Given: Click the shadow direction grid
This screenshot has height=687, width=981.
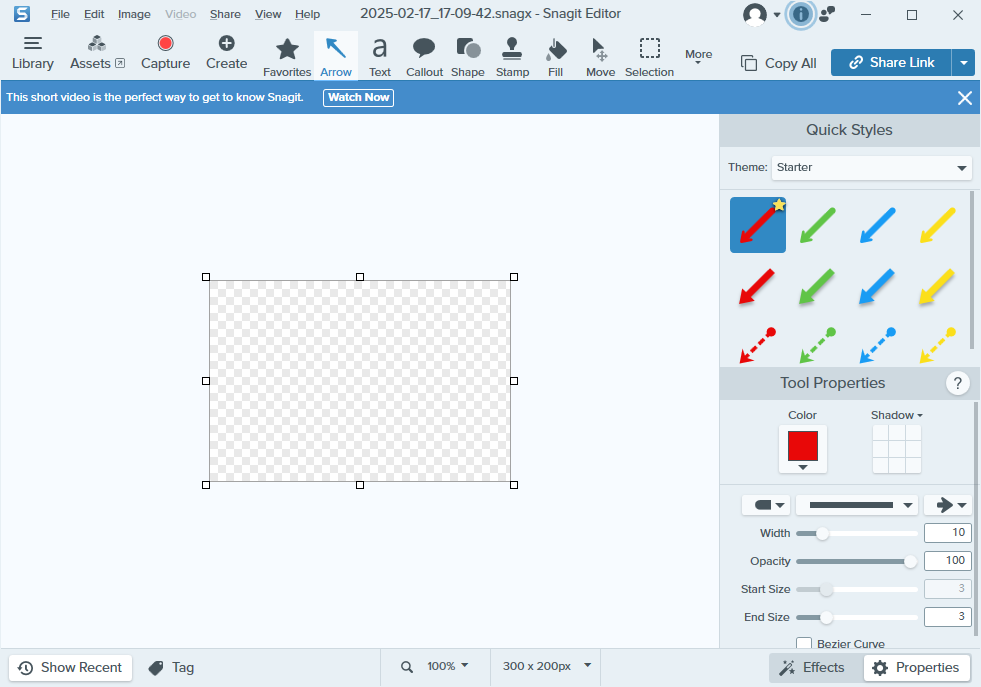Looking at the screenshot, I should tap(897, 449).
